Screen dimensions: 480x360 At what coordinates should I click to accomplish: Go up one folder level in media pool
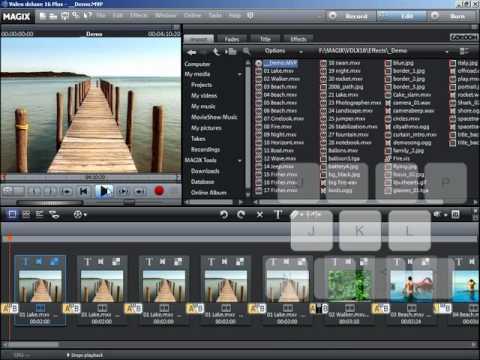(x=216, y=52)
